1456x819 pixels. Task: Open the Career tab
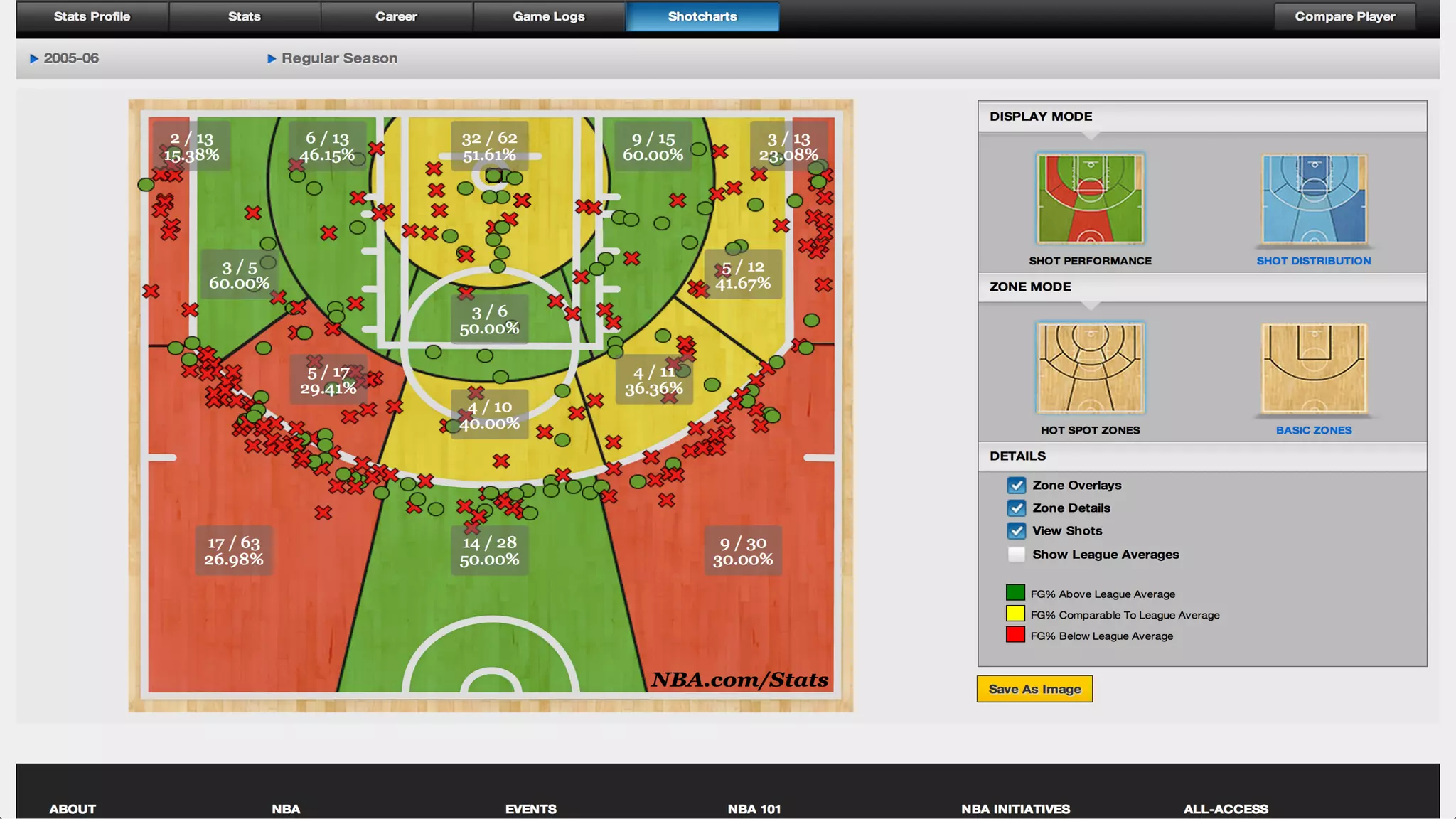point(396,16)
